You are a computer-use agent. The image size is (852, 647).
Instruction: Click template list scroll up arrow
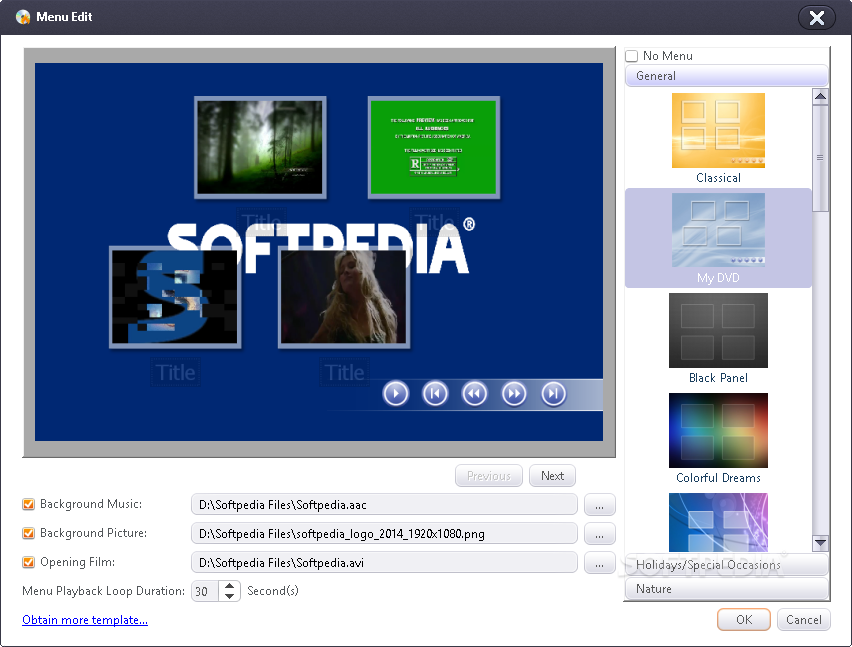(x=820, y=97)
